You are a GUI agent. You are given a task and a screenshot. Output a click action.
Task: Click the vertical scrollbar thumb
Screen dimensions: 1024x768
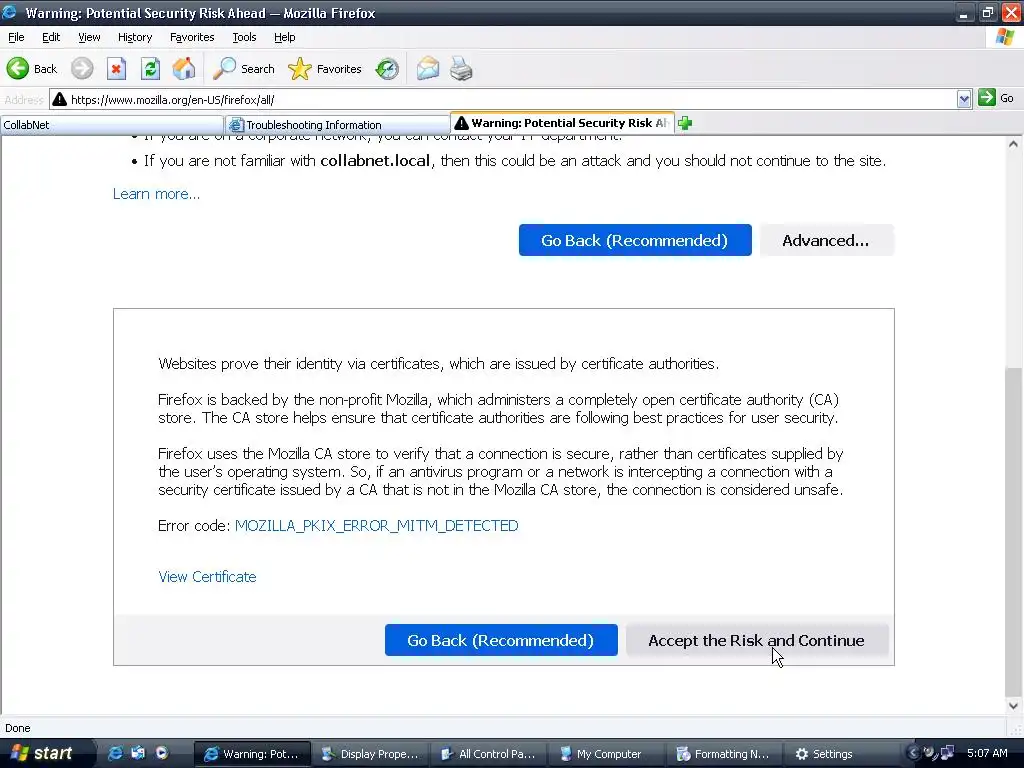tap(1013, 532)
